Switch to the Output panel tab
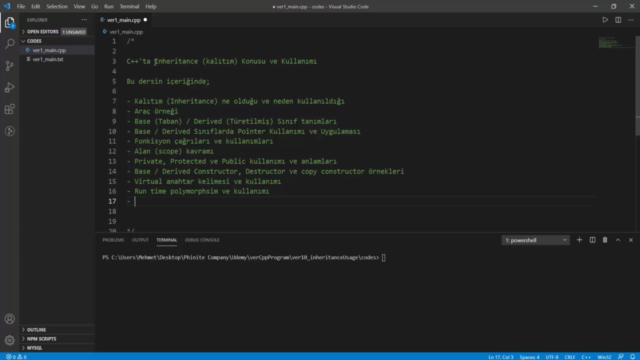This screenshot has height=360, width=640. click(x=140, y=240)
